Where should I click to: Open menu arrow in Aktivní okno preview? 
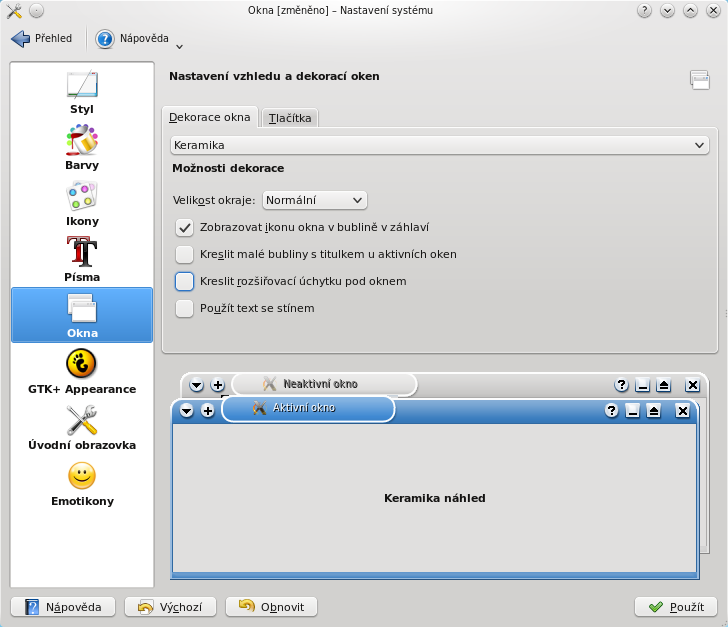pyautogui.click(x=186, y=411)
